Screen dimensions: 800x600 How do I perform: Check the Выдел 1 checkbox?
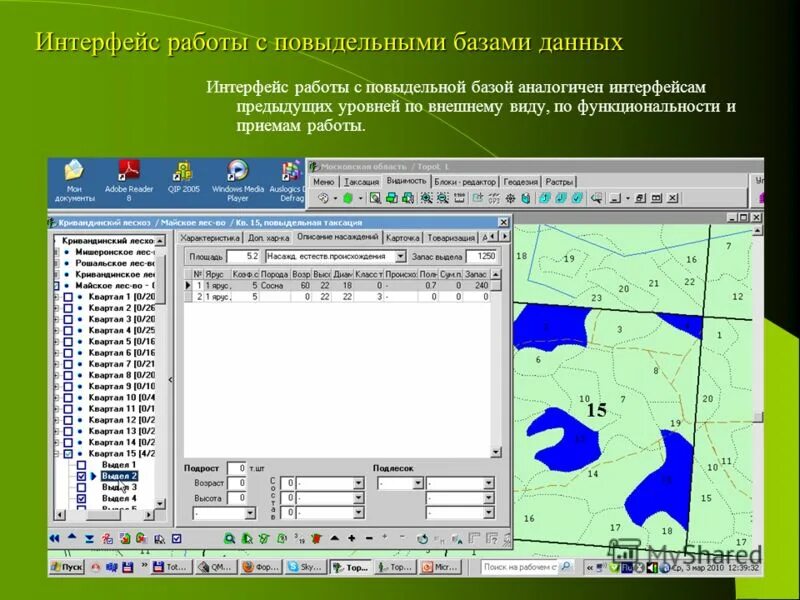tap(80, 464)
